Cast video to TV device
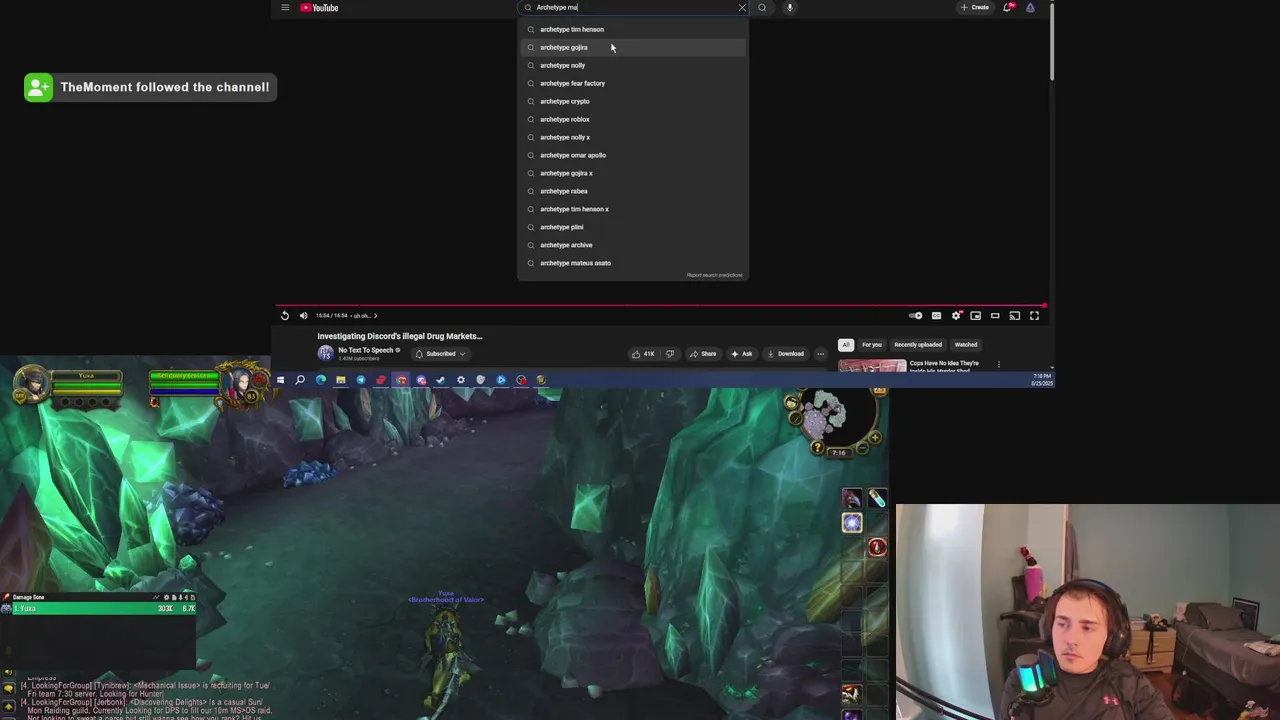The height and width of the screenshot is (720, 1280). pyautogui.click(x=1015, y=316)
